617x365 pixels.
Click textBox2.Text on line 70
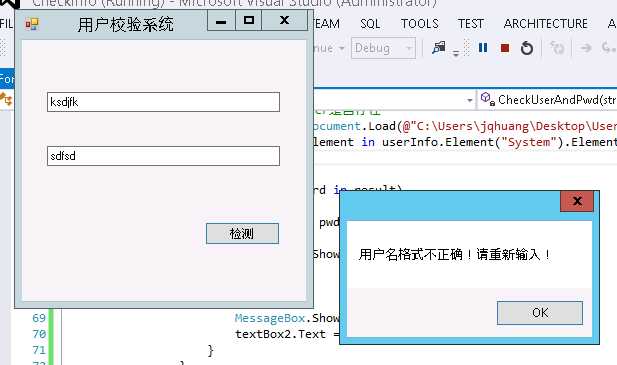281,334
